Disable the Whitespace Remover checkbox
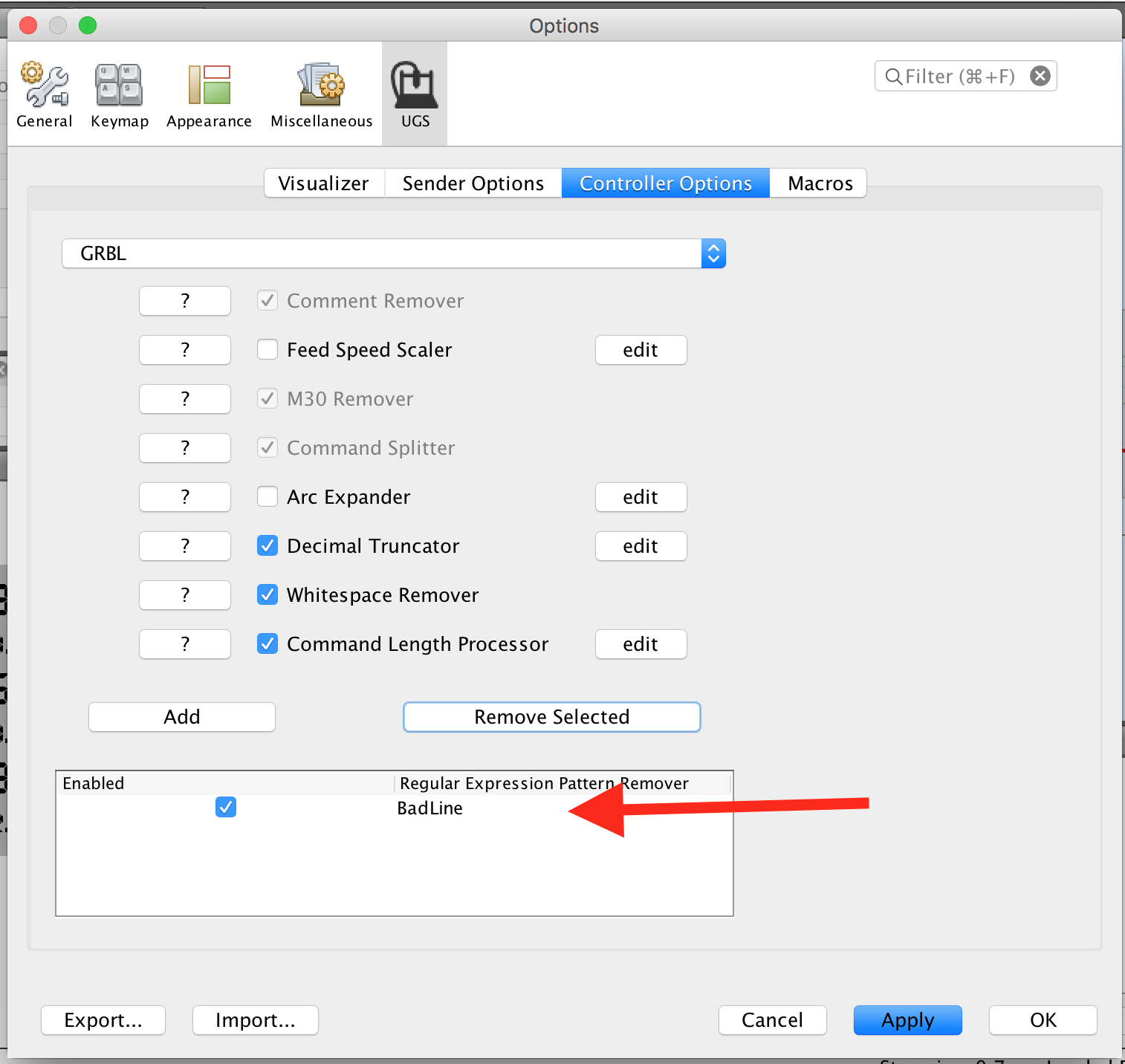 click(267, 594)
